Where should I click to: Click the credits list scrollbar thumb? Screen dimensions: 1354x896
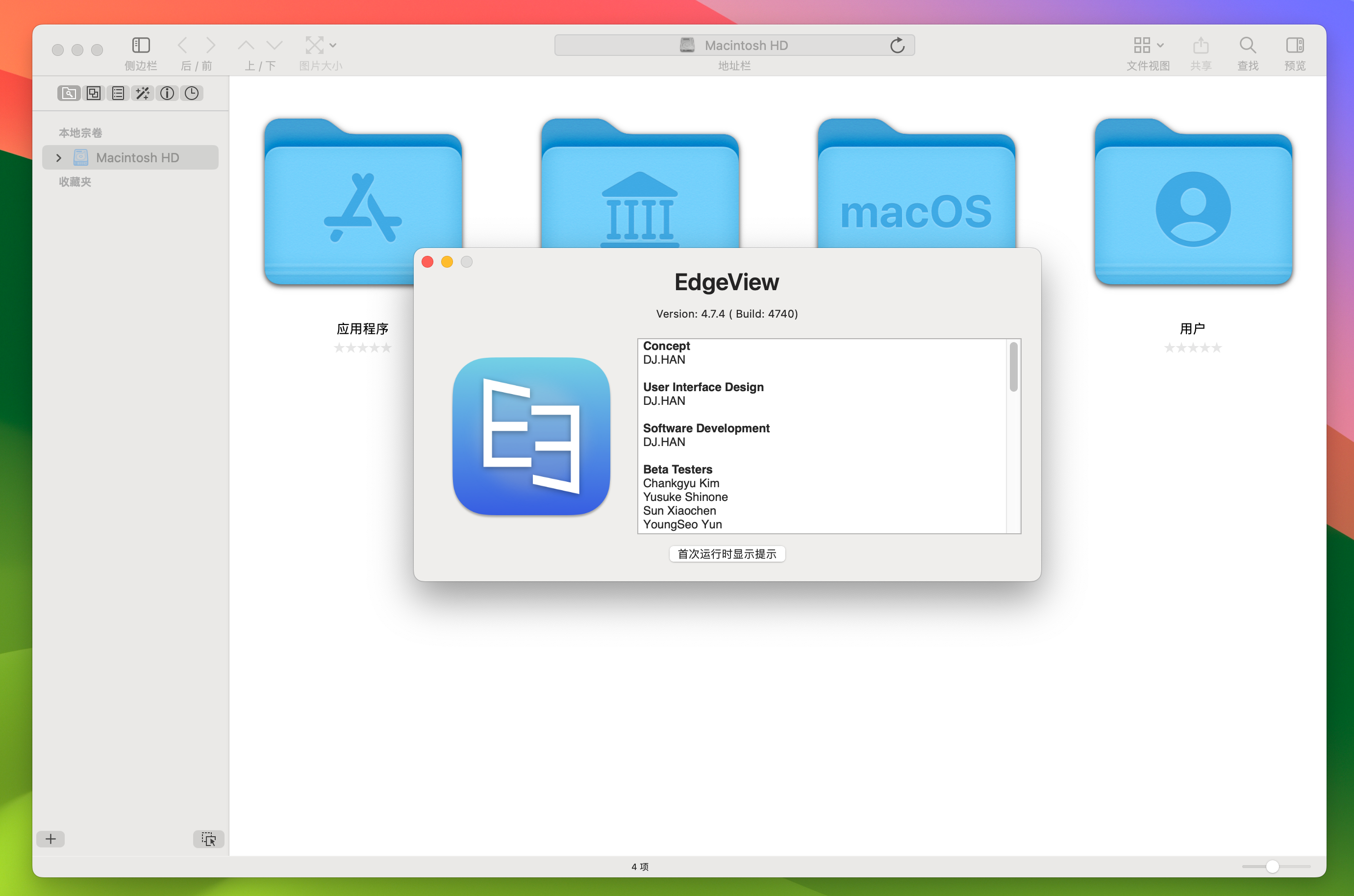(x=1013, y=367)
